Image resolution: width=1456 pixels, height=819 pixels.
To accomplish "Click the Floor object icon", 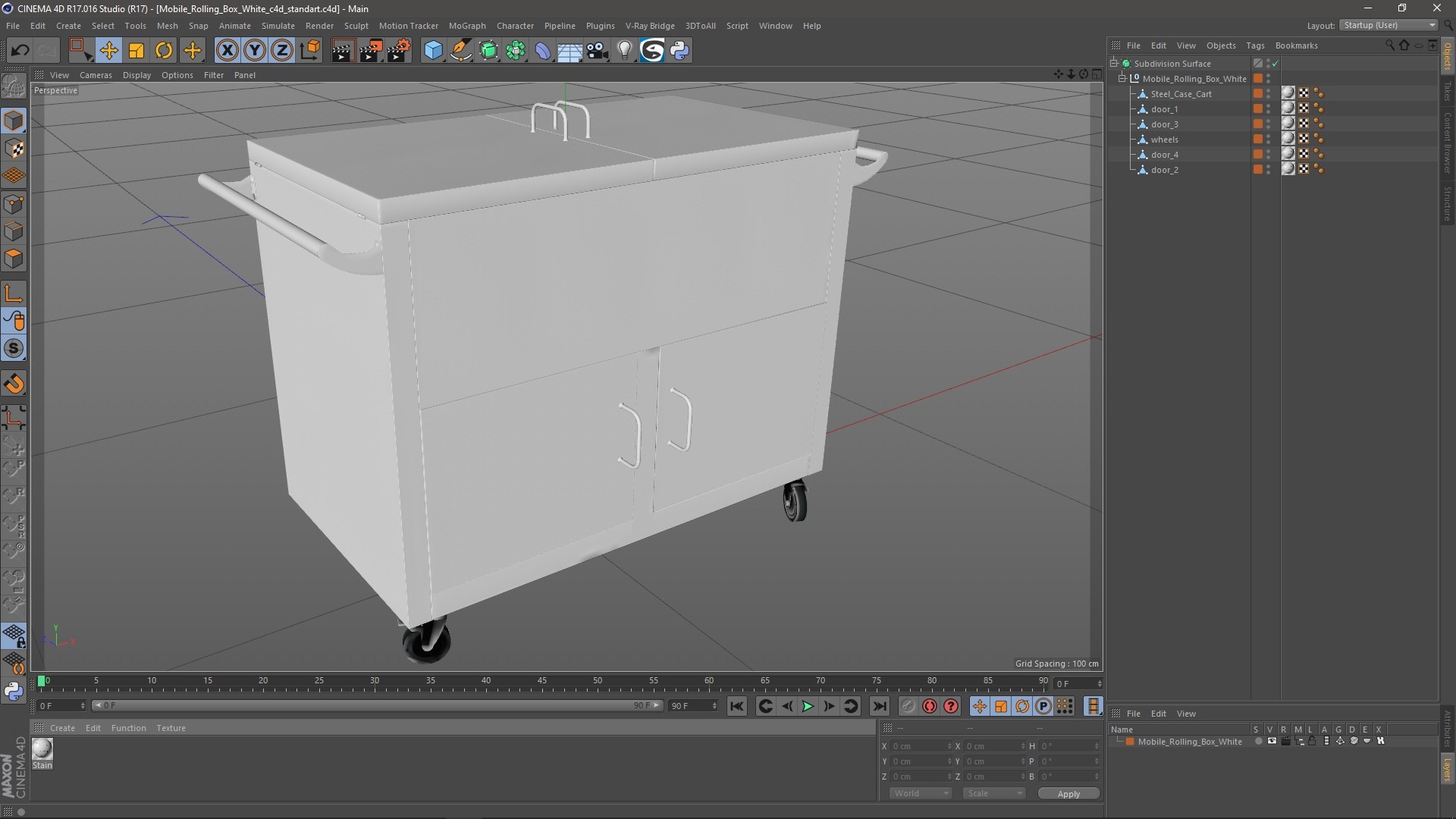I will 570,51.
